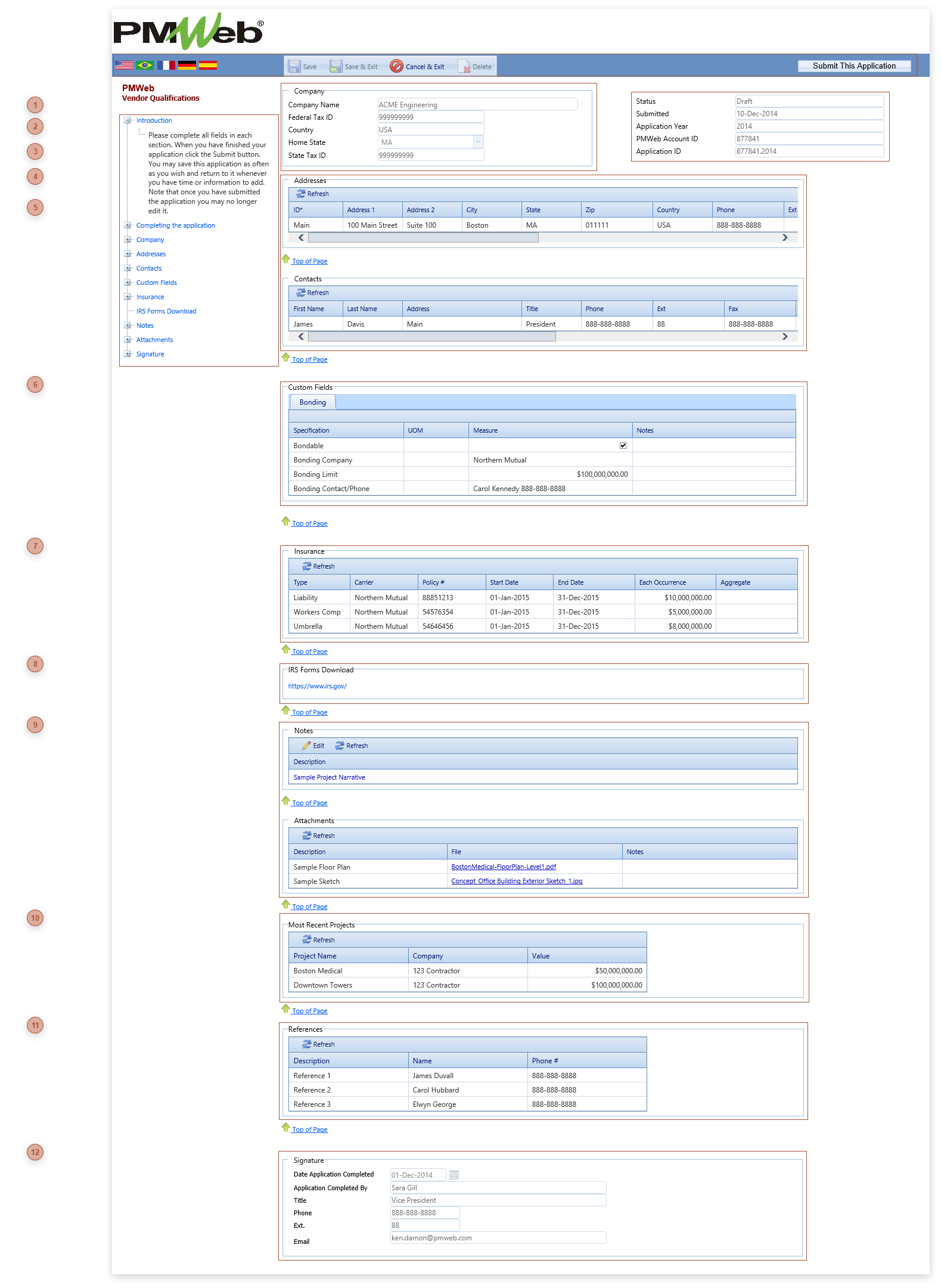Select the French flag language

(166, 66)
